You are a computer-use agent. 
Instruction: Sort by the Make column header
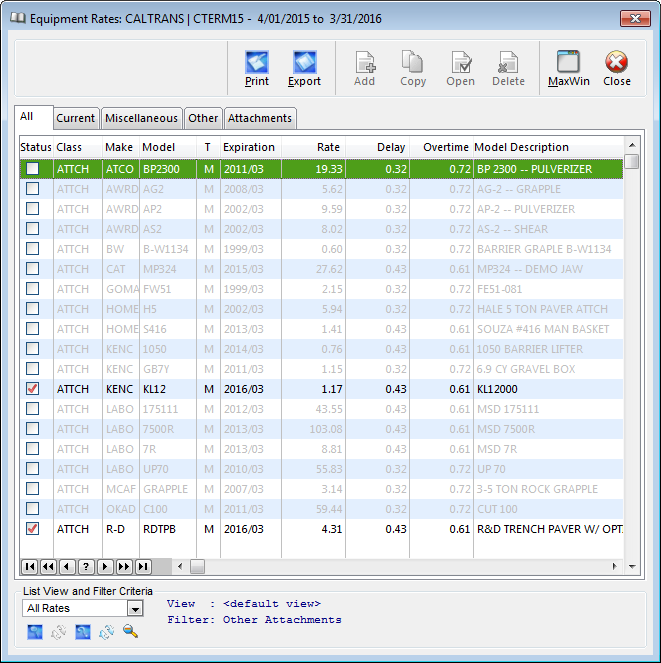point(121,147)
